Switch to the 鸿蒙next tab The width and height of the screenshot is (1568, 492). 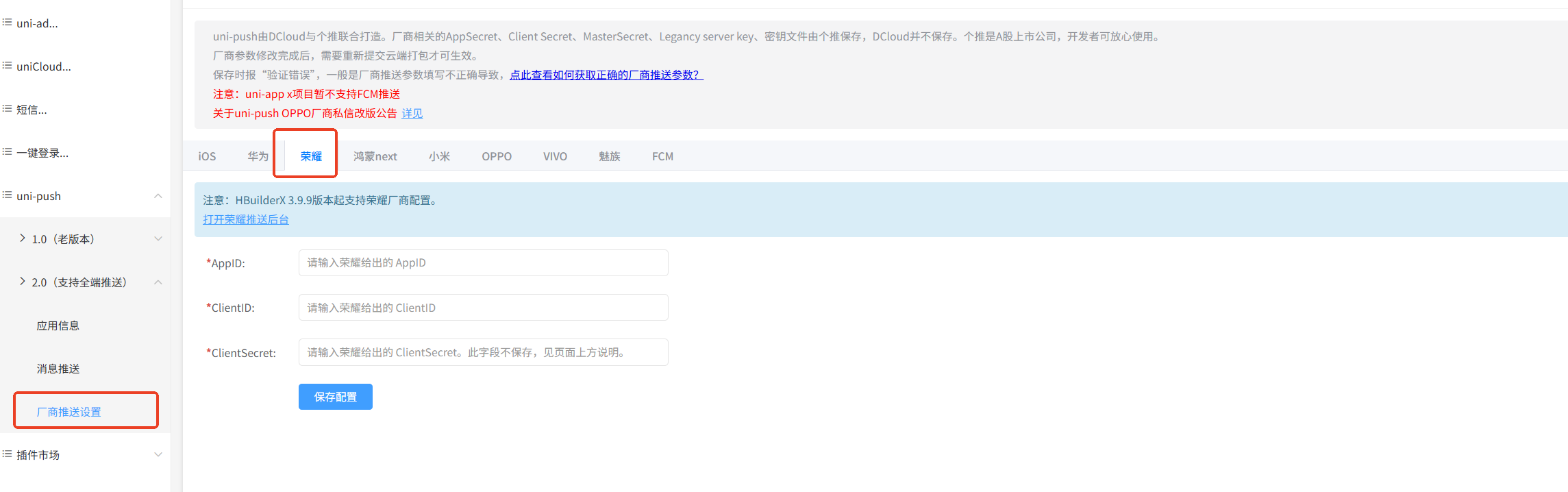[375, 156]
